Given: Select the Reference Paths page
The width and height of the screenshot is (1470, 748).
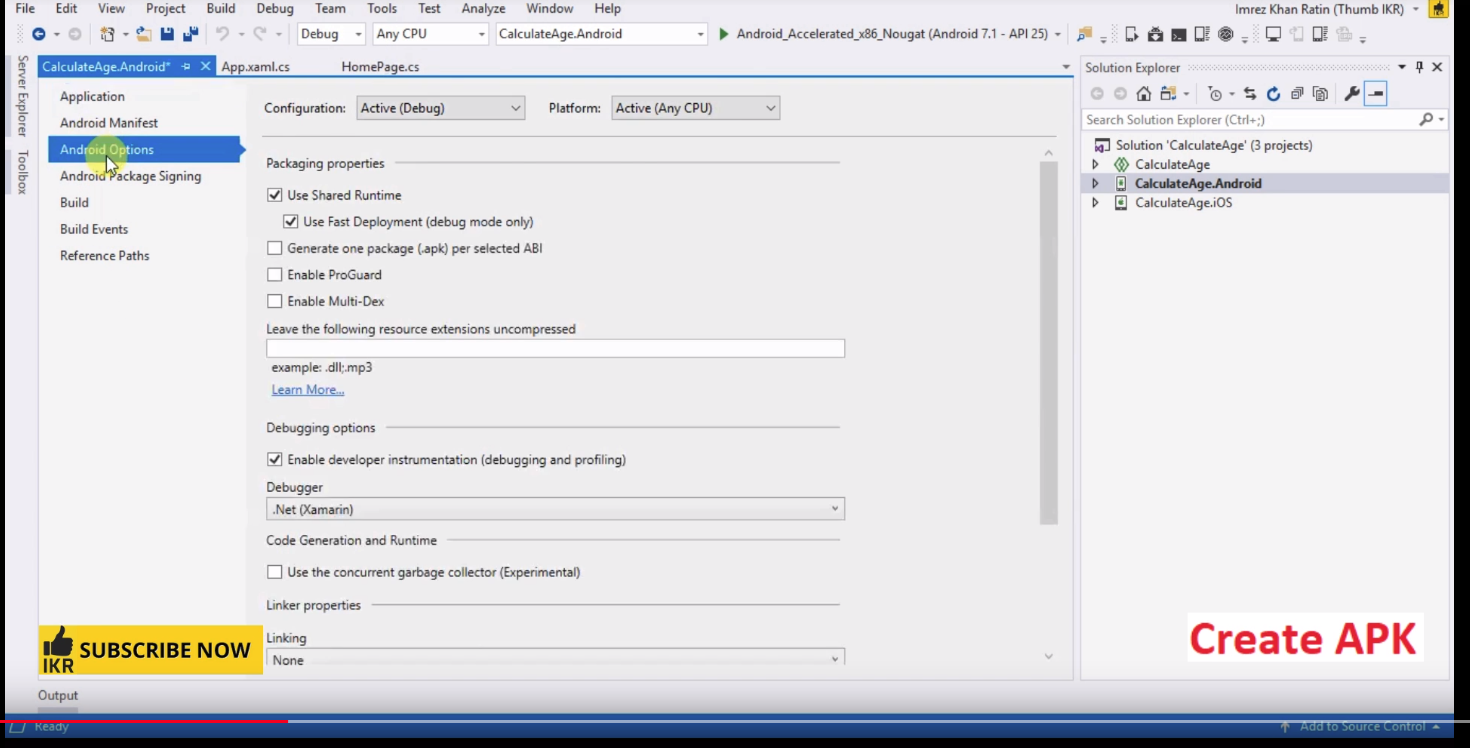Looking at the screenshot, I should coord(104,255).
